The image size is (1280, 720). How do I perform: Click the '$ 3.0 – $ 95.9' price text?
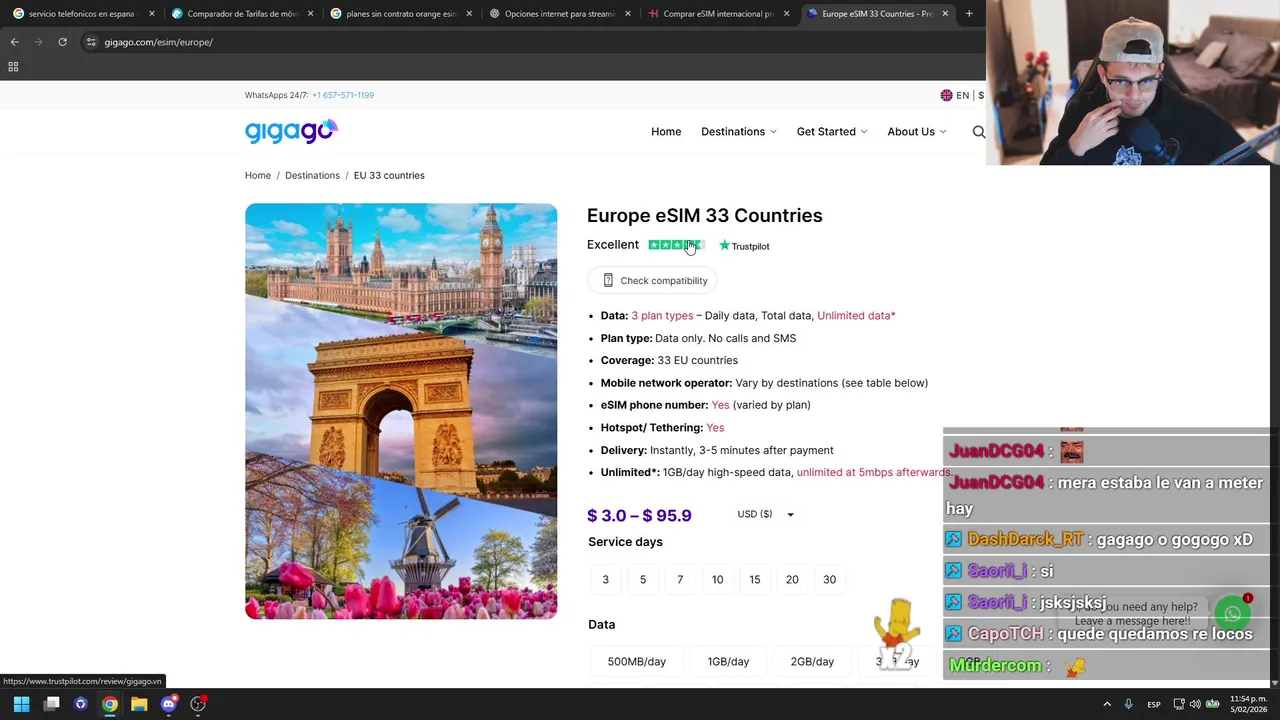pyautogui.click(x=639, y=516)
